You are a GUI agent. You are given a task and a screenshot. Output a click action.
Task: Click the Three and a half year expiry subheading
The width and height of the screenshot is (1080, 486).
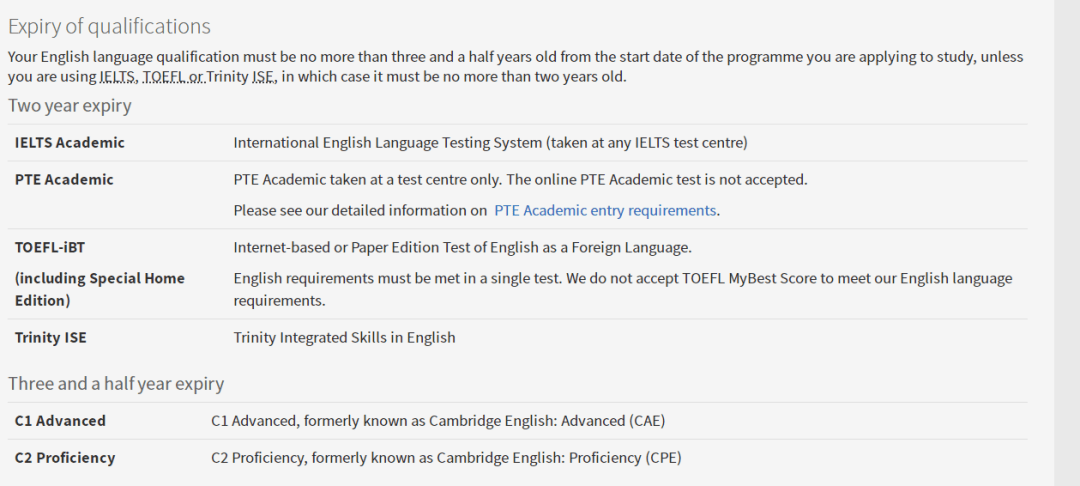click(x=116, y=383)
